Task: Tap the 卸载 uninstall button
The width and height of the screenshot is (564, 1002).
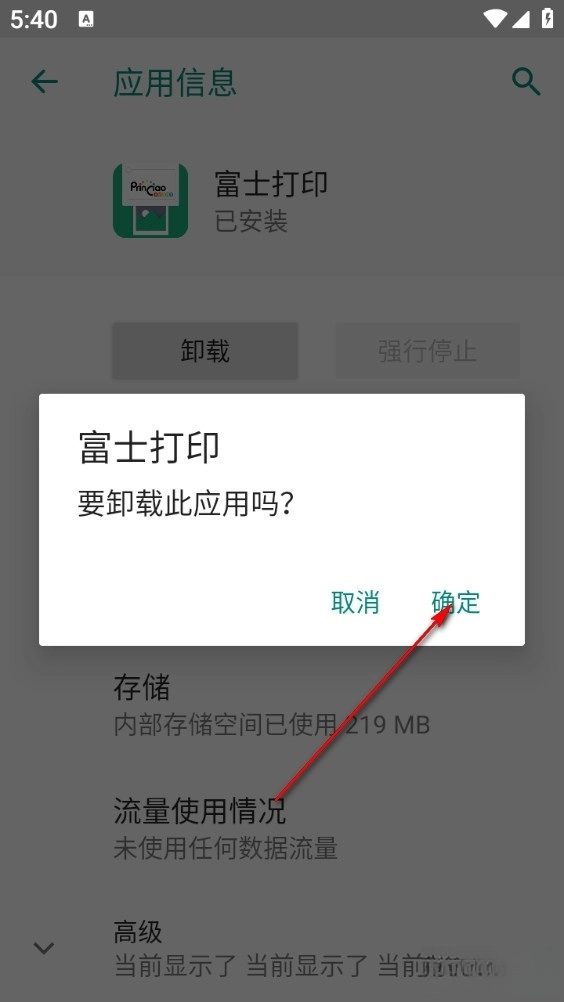Action: (x=205, y=351)
